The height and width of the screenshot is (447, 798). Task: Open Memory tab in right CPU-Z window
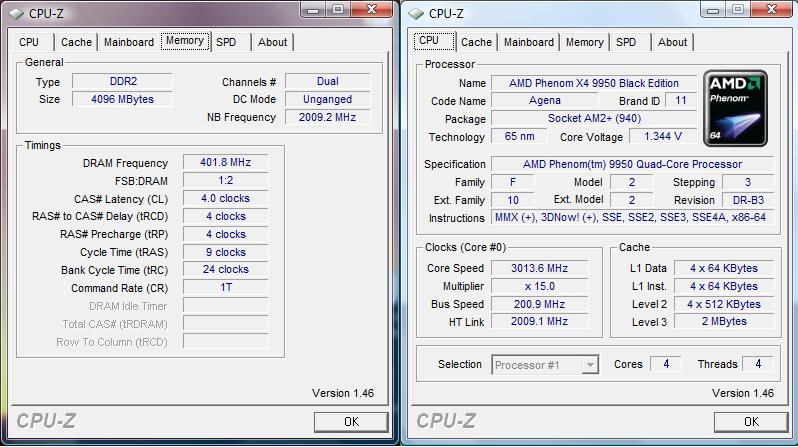(585, 42)
